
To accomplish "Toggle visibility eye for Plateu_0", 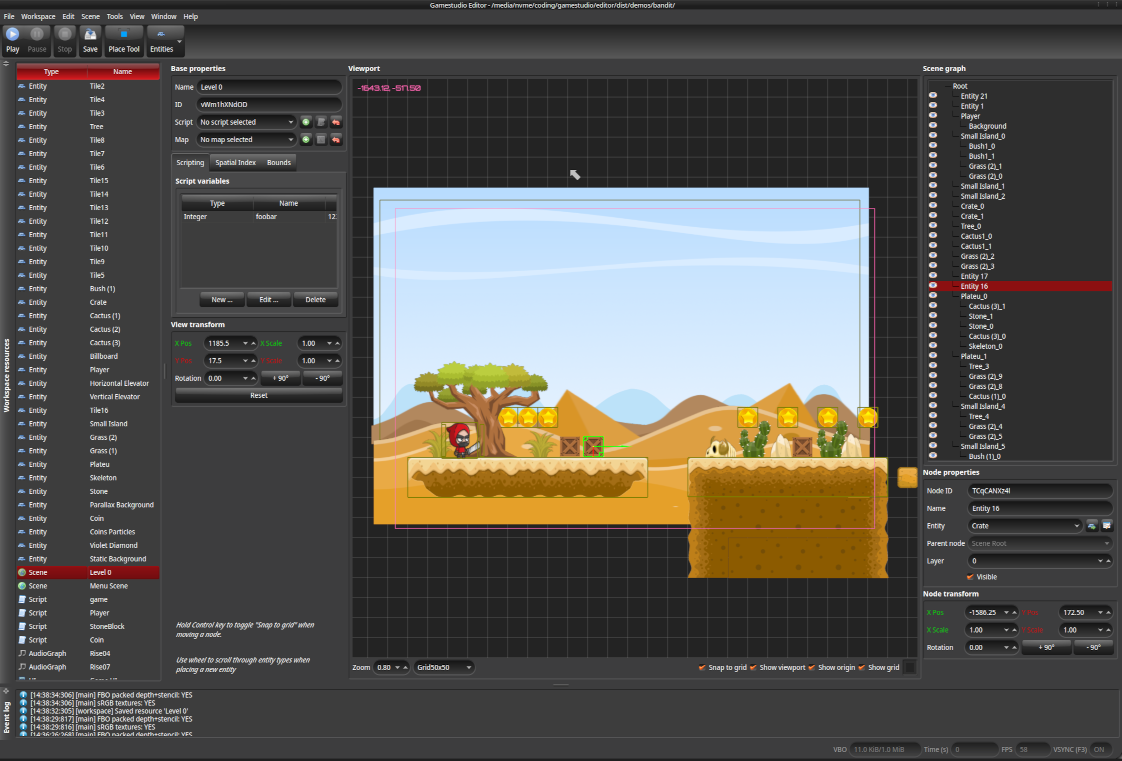I will pyautogui.click(x=932, y=296).
